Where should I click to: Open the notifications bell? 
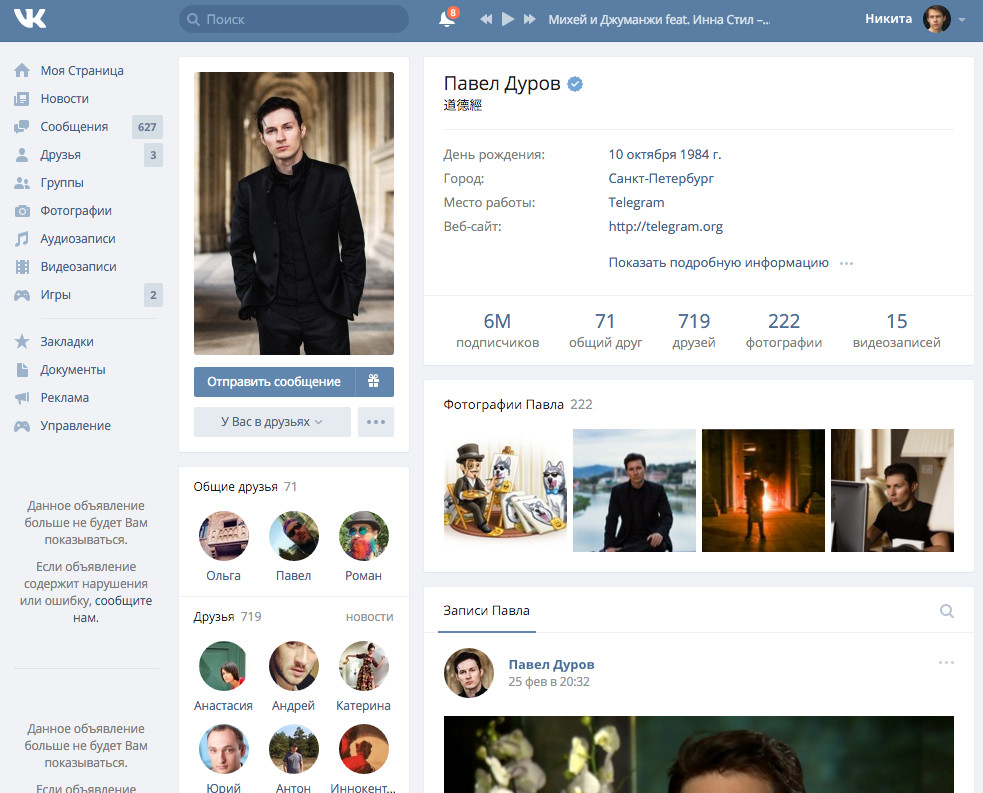point(446,19)
